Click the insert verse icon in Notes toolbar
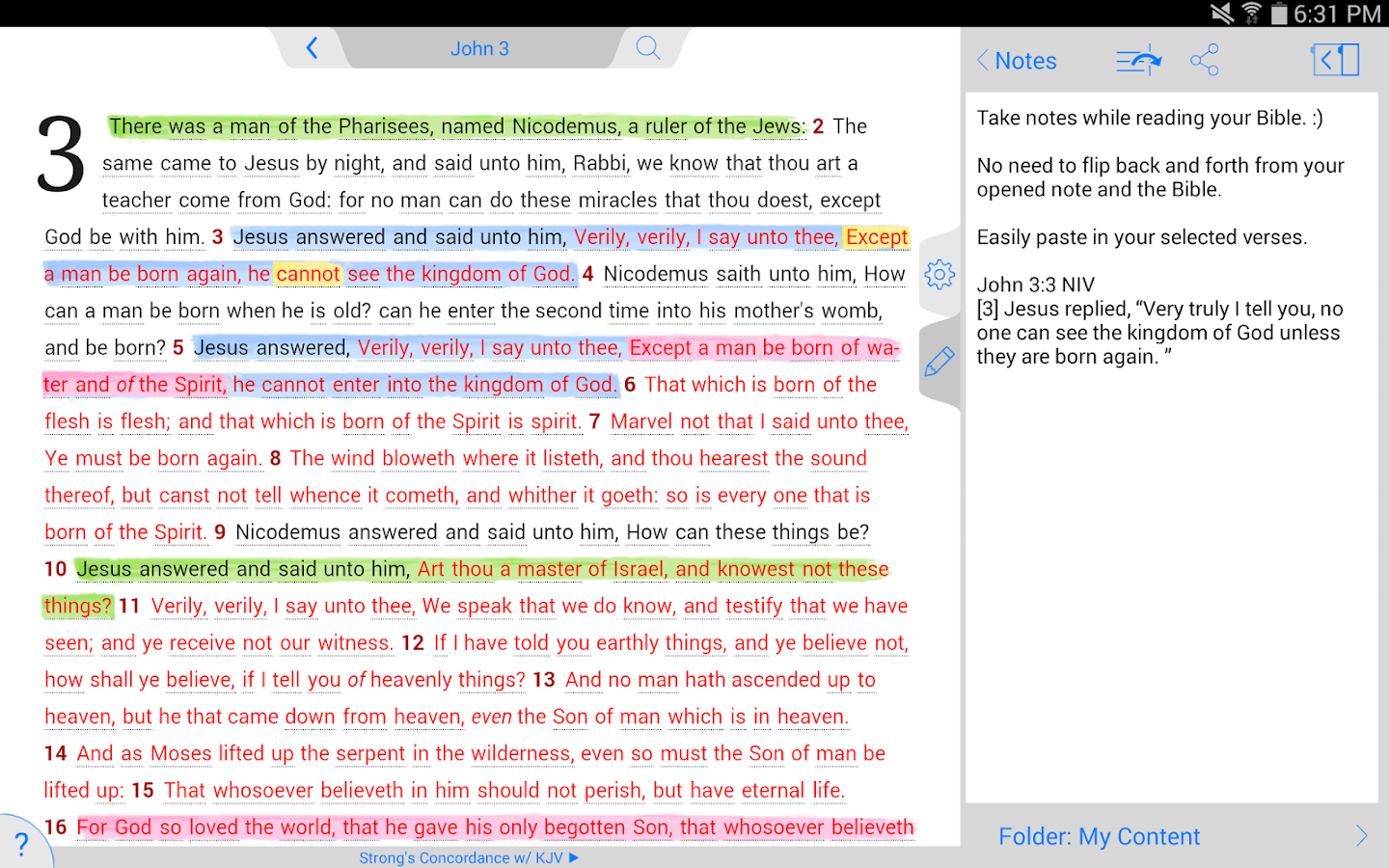The height and width of the screenshot is (868, 1389). [1138, 61]
